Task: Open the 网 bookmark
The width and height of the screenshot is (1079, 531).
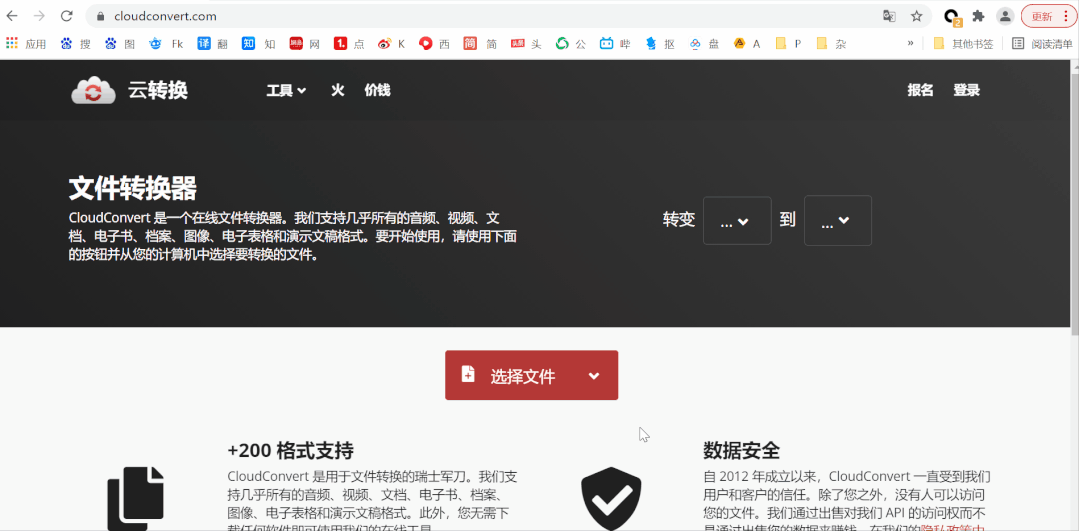Action: (305, 43)
